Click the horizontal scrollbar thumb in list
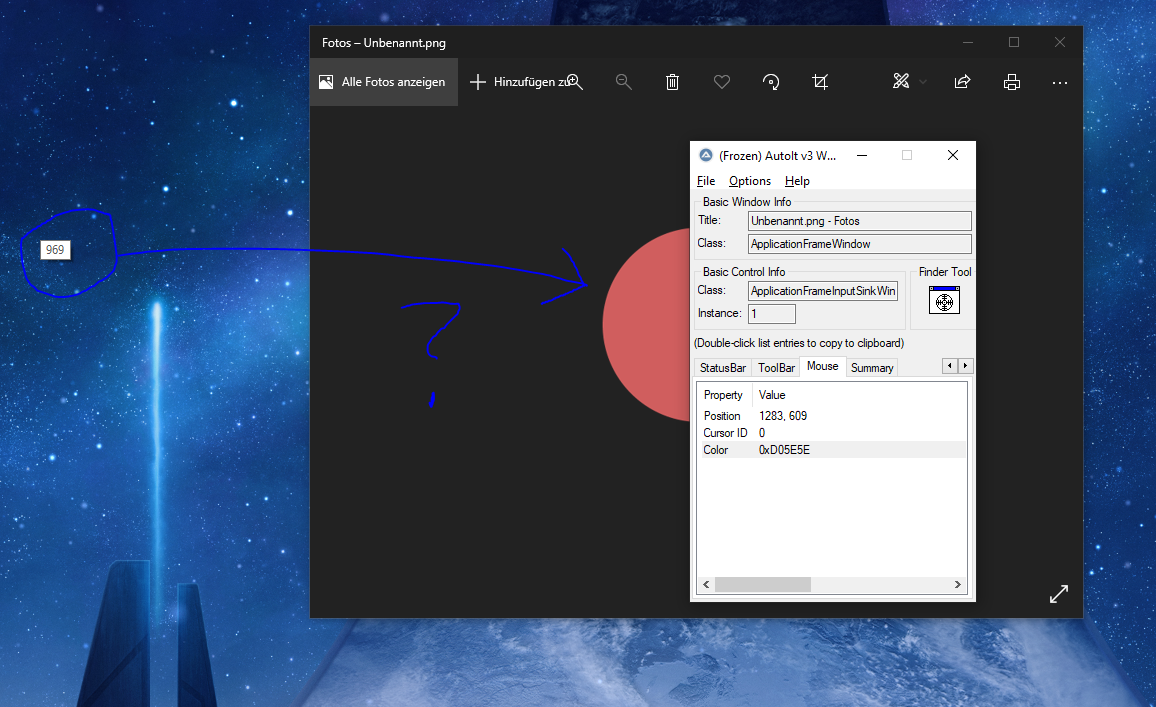Viewport: 1156px width, 707px height. pos(763,585)
